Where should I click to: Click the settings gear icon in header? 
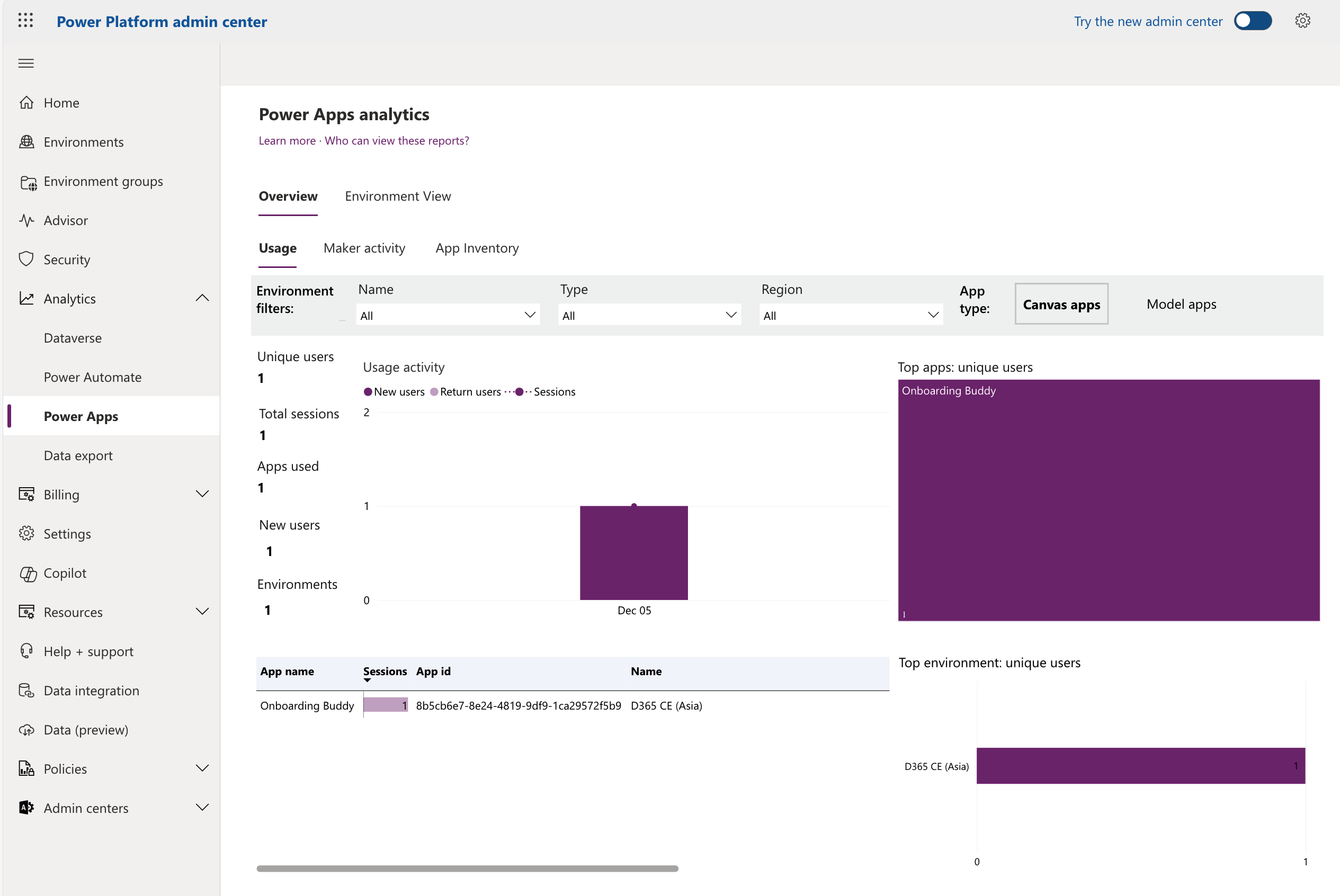click(x=1302, y=21)
